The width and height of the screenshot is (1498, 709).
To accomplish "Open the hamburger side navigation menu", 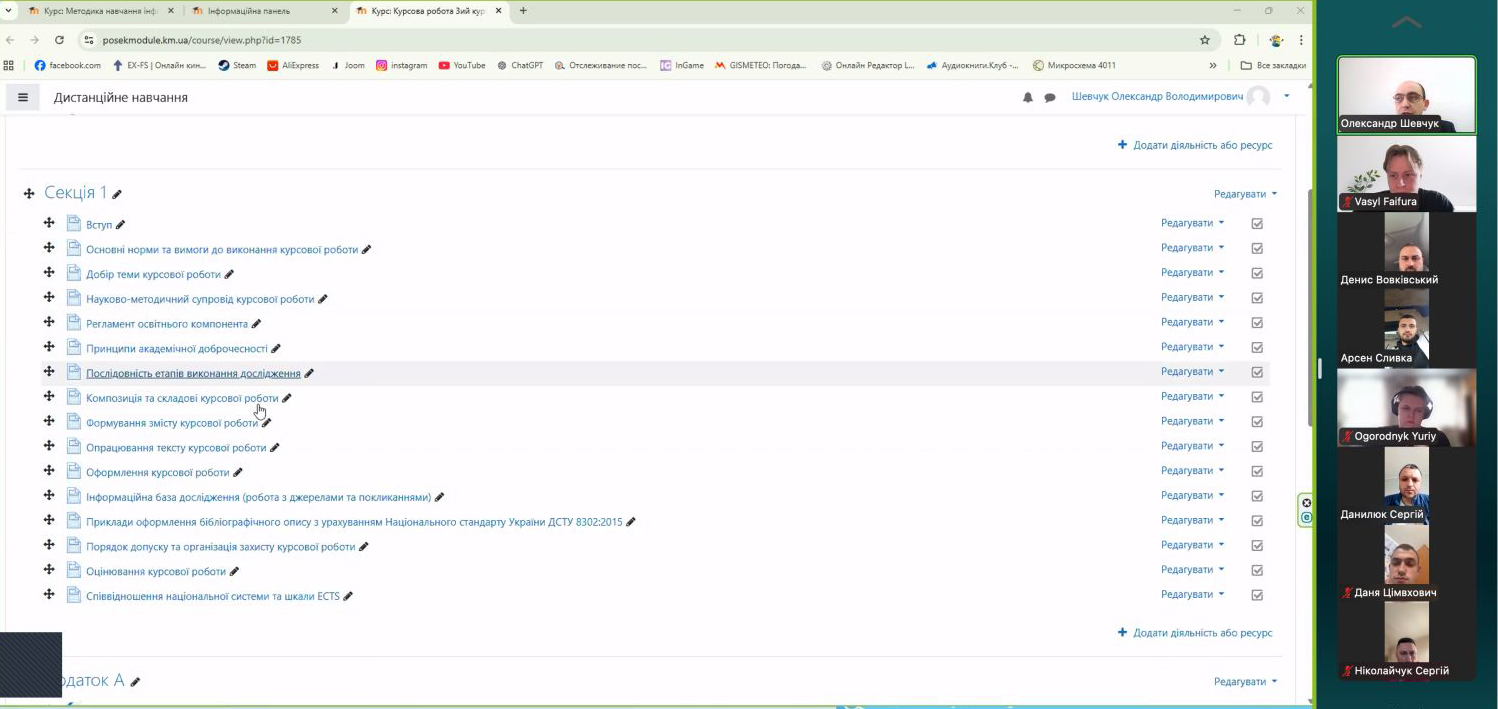I will click(x=22, y=97).
